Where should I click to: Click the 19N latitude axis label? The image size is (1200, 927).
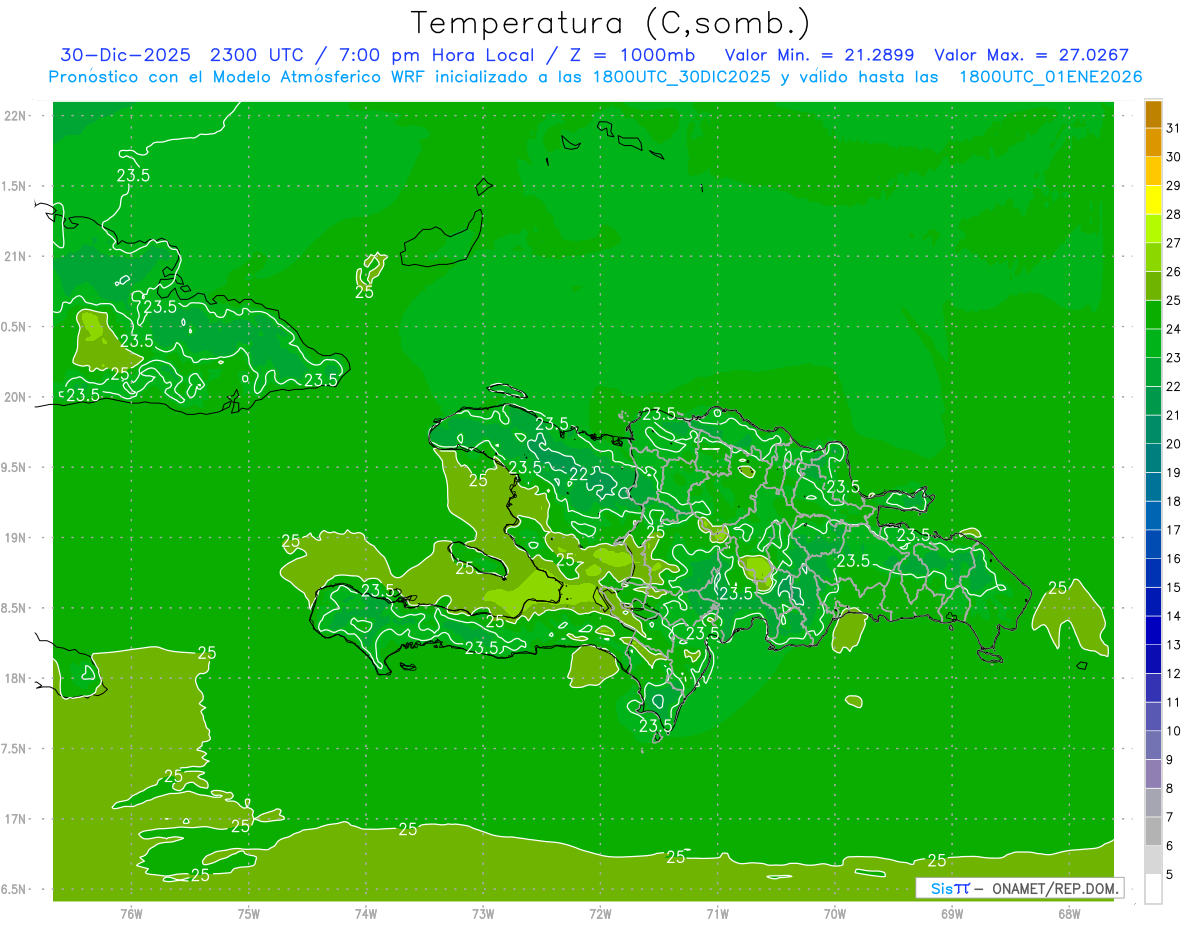point(15,538)
